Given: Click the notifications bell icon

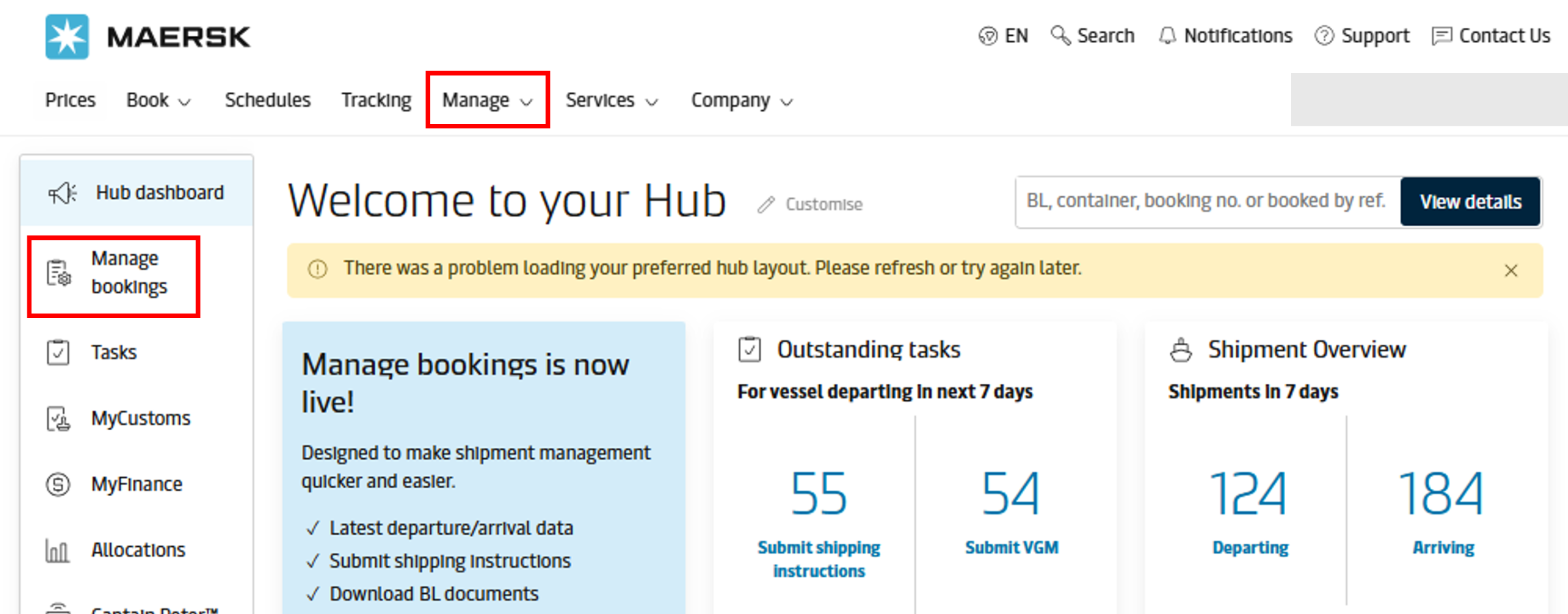Looking at the screenshot, I should click(x=1167, y=36).
